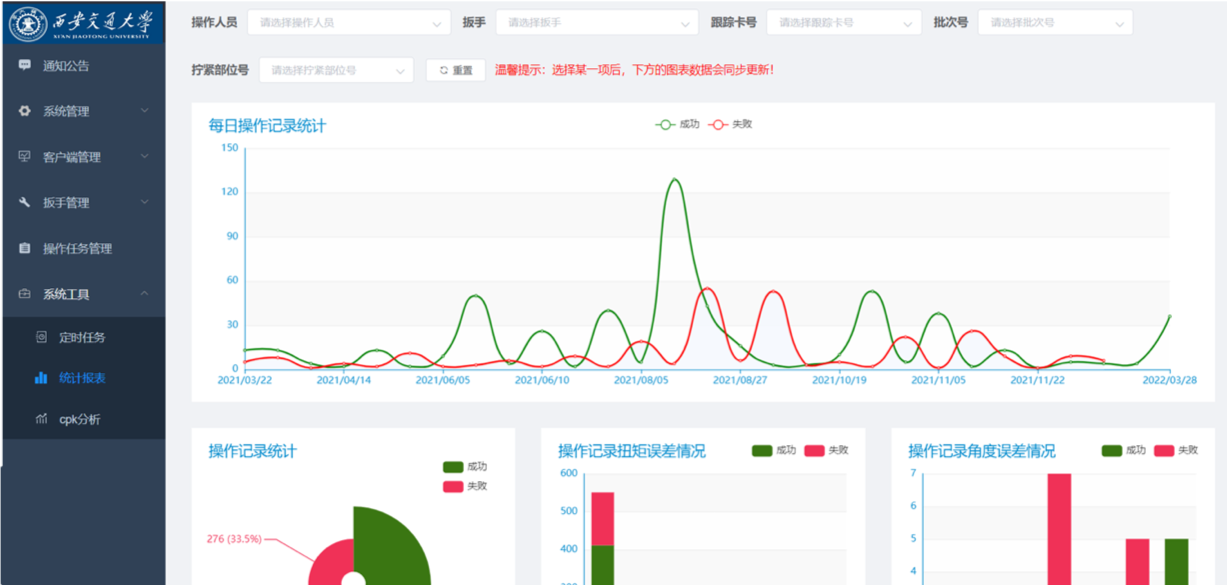Click the 系统工具 toolbox icon
Screen dimensions: 1227x585
(25, 294)
